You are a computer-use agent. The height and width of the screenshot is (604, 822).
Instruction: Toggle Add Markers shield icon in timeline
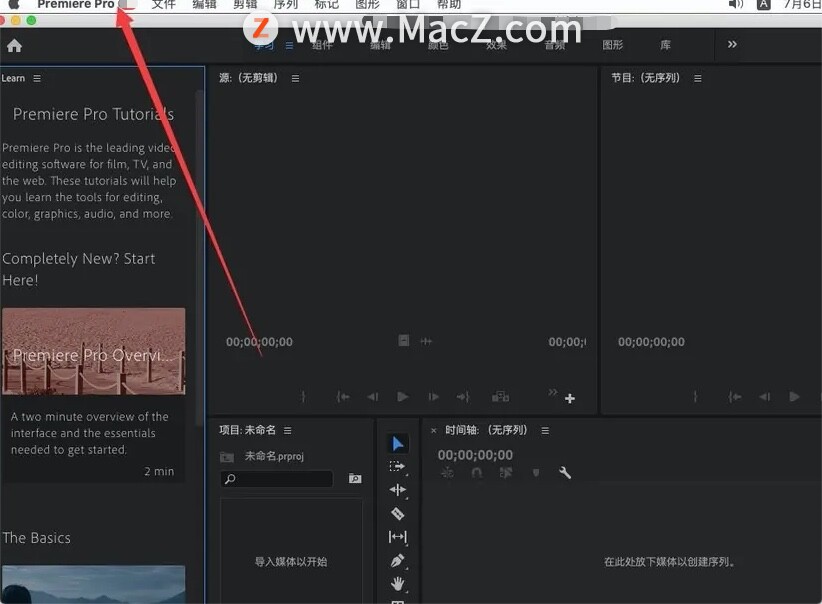pyautogui.click(x=536, y=473)
